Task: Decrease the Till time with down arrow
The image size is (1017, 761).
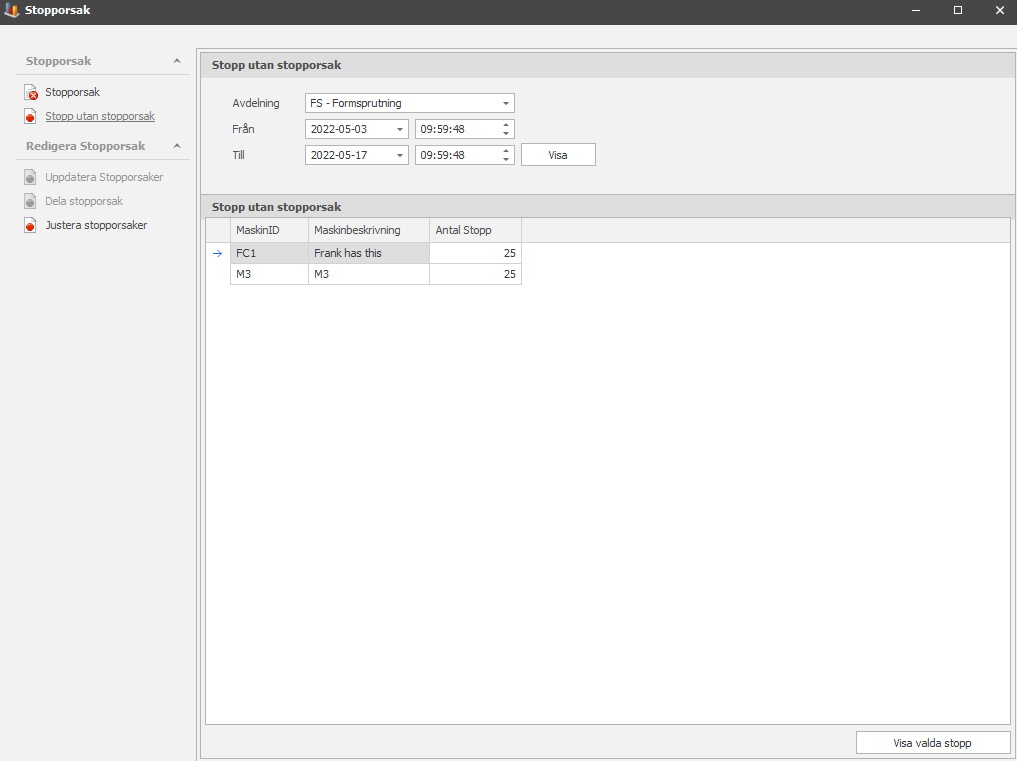Action: [506, 160]
